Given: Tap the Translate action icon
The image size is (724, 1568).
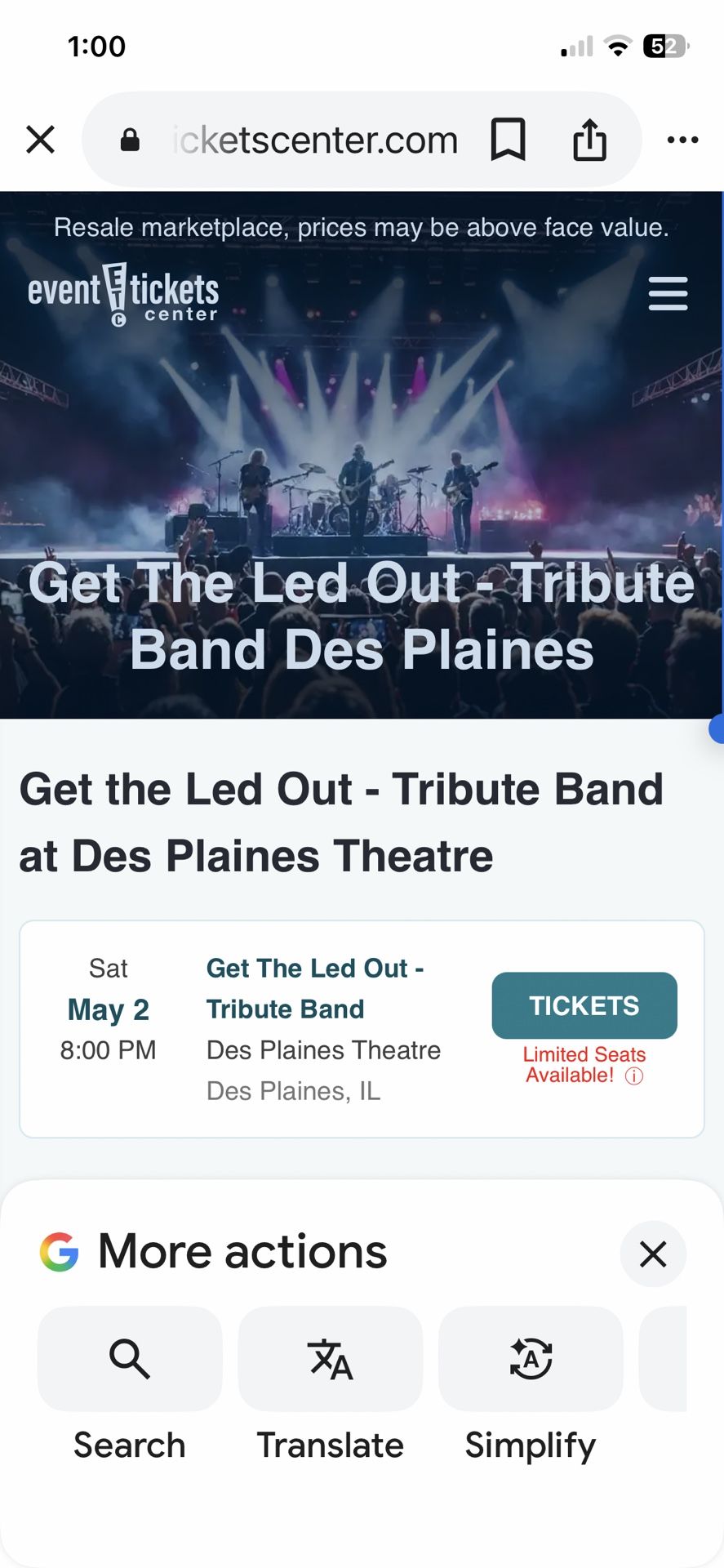Looking at the screenshot, I should coord(330,1359).
